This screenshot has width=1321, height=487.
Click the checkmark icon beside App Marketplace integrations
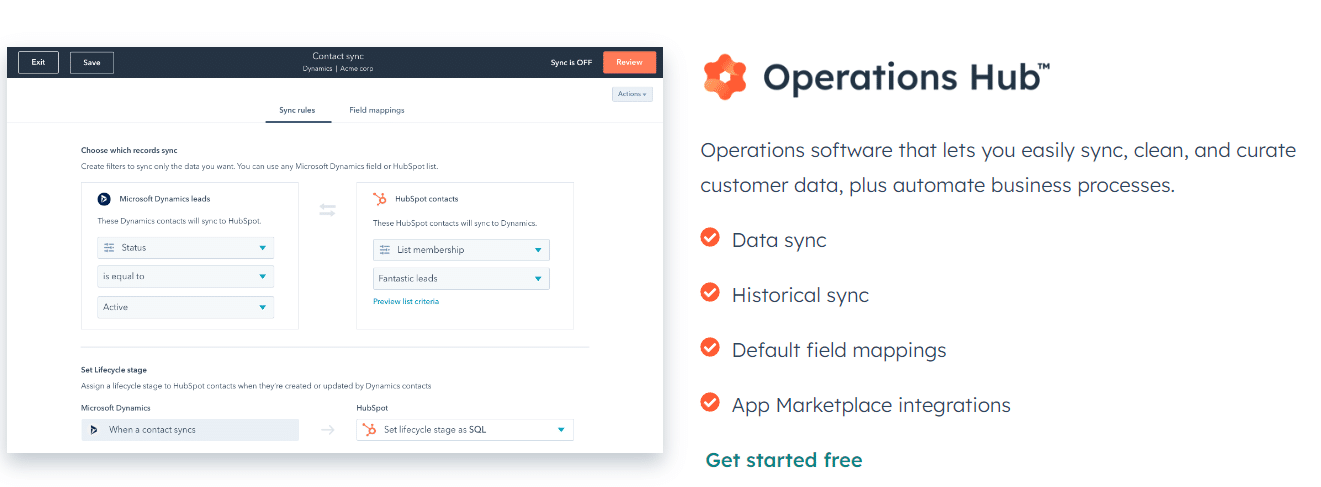click(710, 402)
